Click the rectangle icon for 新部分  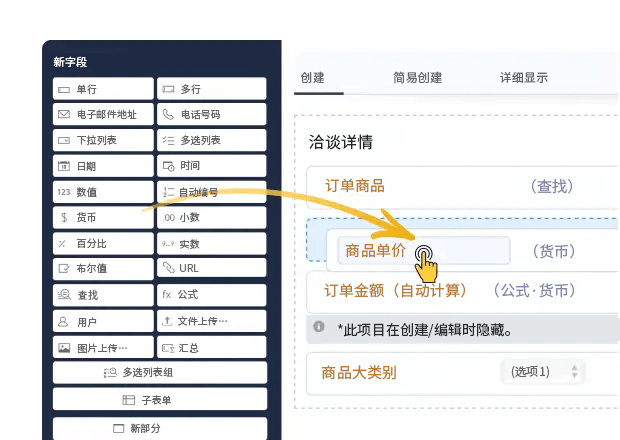pyautogui.click(x=119, y=428)
